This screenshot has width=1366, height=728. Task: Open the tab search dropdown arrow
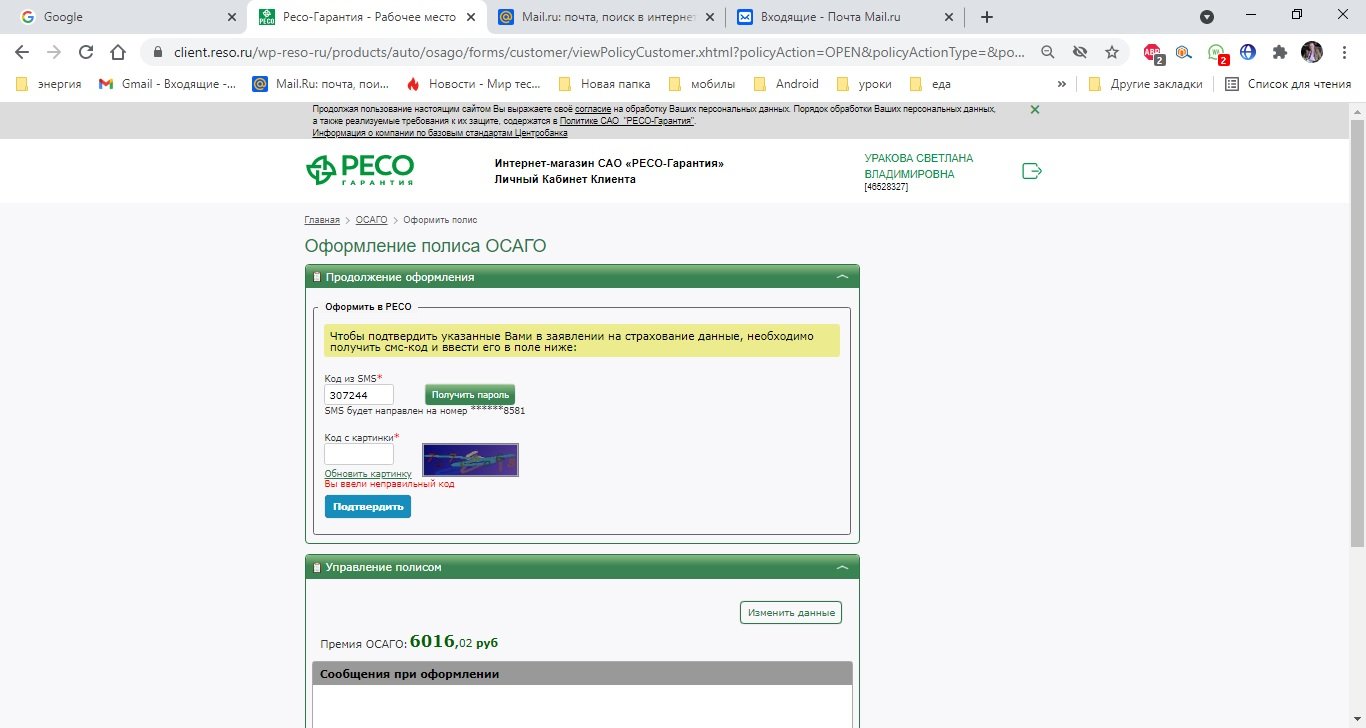tap(1207, 17)
